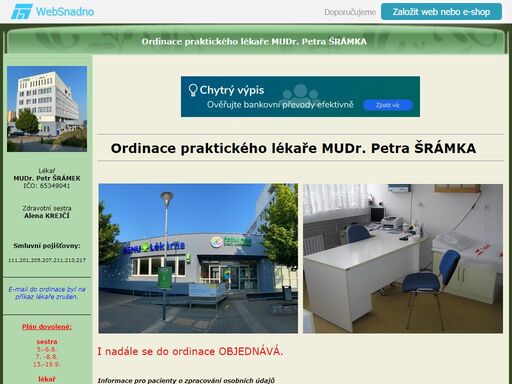512x384 pixels.
Task: Click the lightbulb icon in ad
Action: pyautogui.click(x=193, y=90)
